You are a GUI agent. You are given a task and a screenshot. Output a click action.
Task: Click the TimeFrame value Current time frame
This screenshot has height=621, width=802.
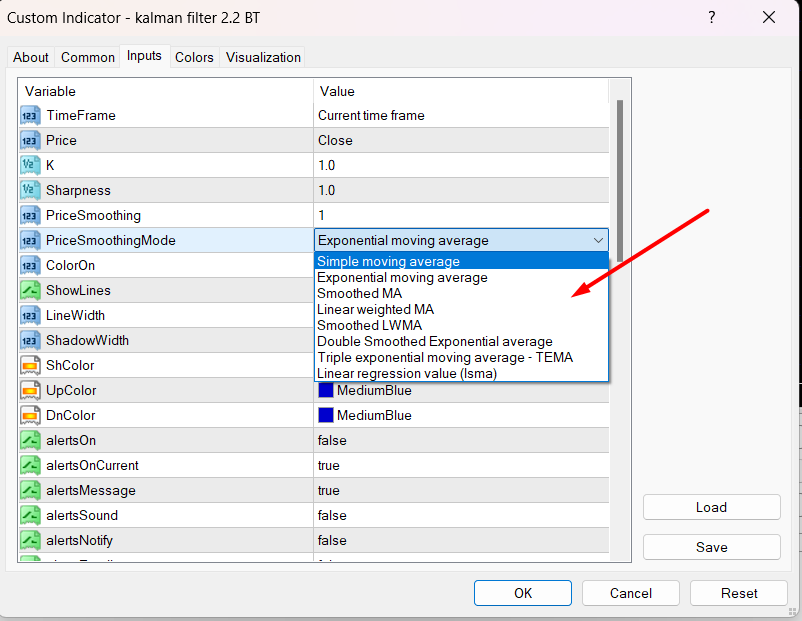[461, 116]
